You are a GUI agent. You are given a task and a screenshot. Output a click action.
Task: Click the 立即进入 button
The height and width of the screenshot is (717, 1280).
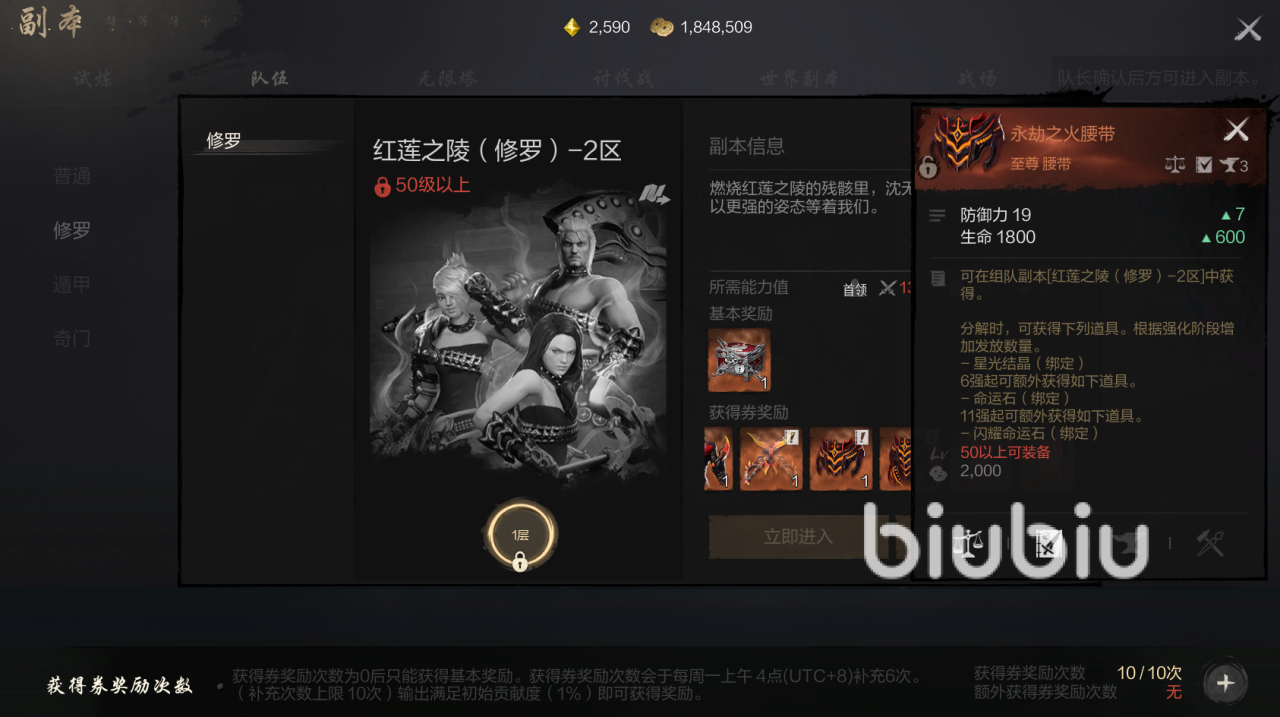pyautogui.click(x=797, y=537)
